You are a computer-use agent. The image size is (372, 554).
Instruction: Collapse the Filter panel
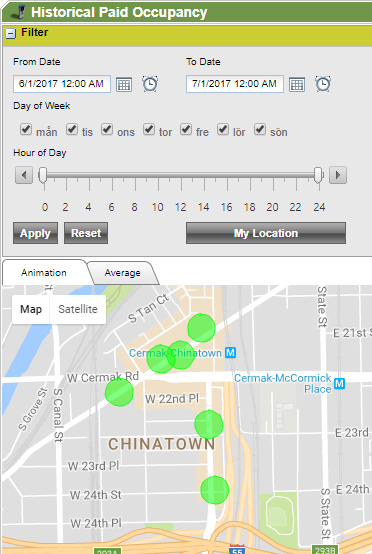pyautogui.click(x=11, y=34)
